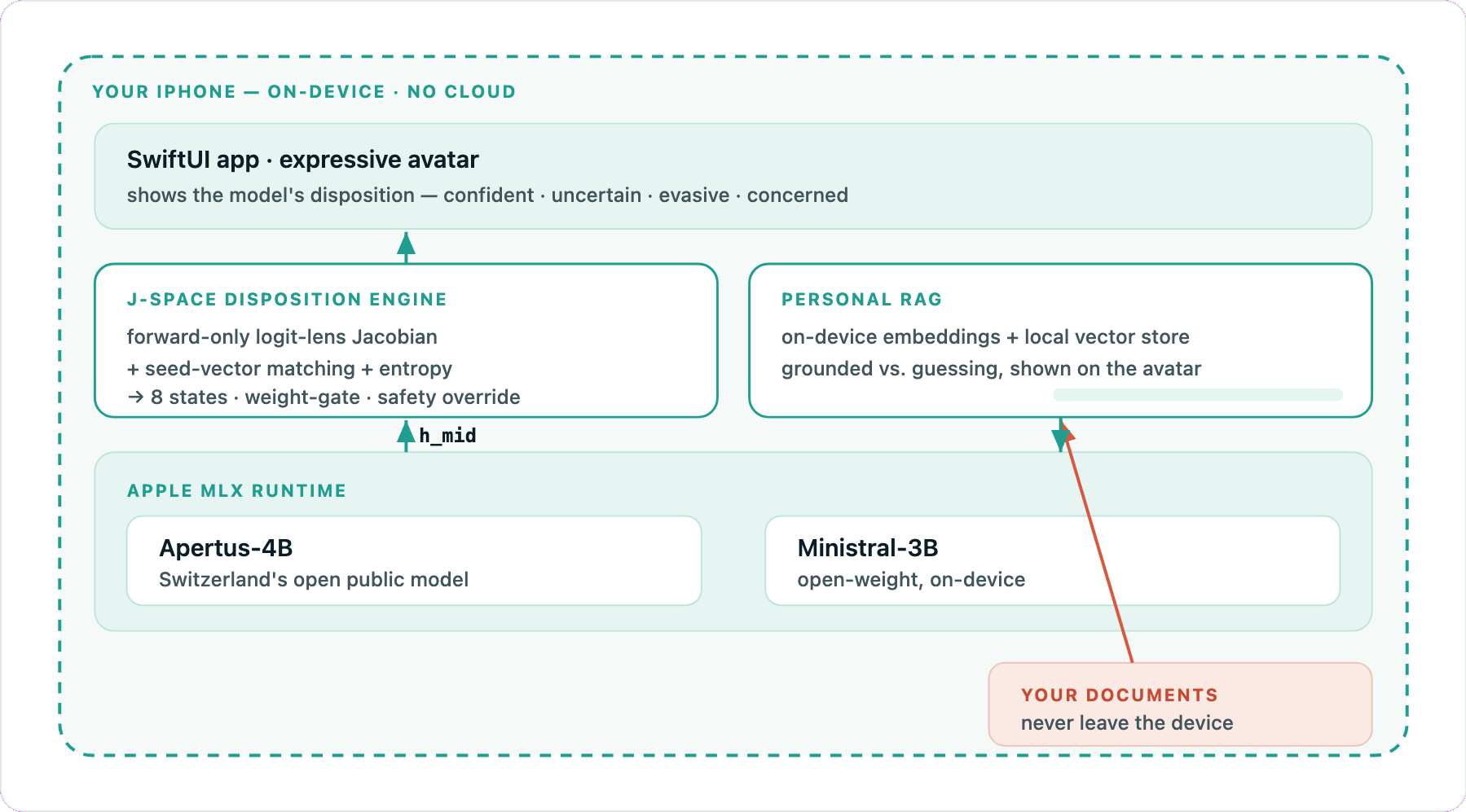Viewport: 1466px width, 812px height.
Task: Click the small right arrow before 8 states
Action: coord(135,397)
